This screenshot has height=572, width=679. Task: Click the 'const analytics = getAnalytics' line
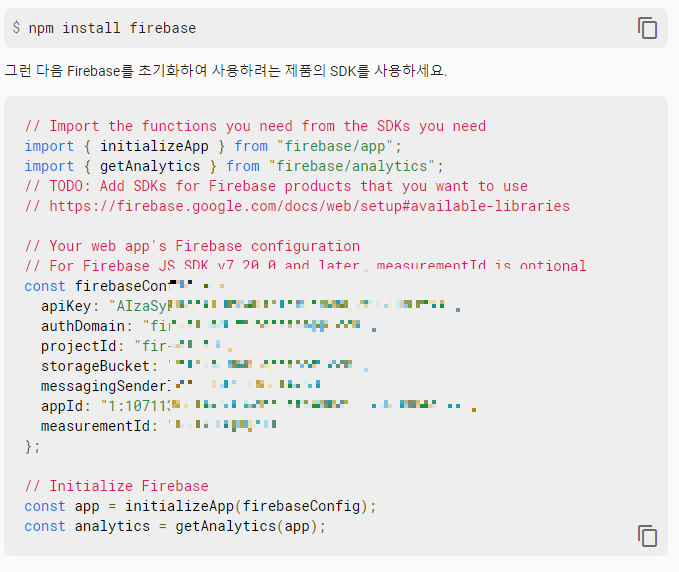pos(175,526)
